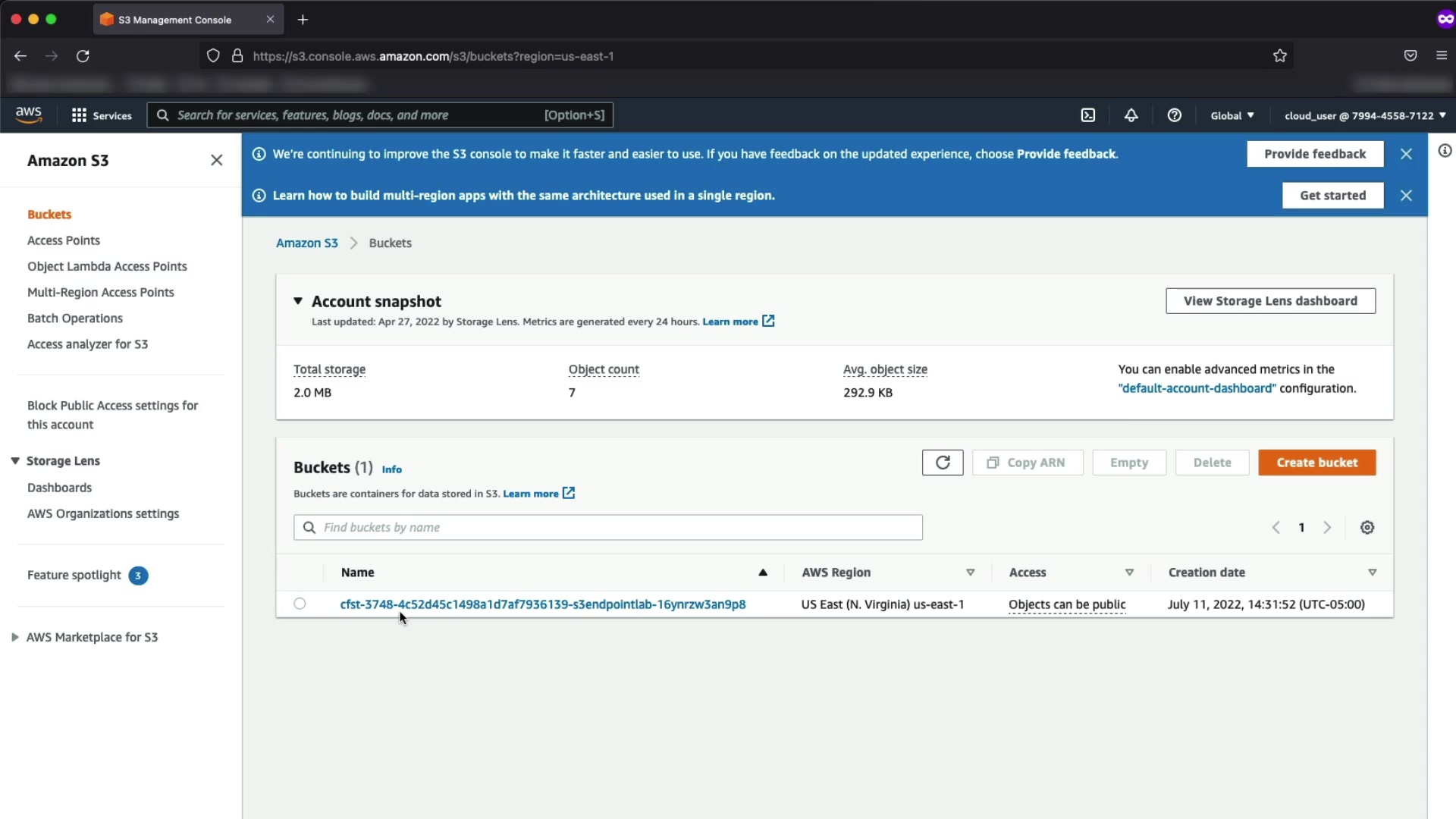Viewport: 1456px width, 819px height.
Task: Bookmark this page with star icon
Action: (x=1280, y=56)
